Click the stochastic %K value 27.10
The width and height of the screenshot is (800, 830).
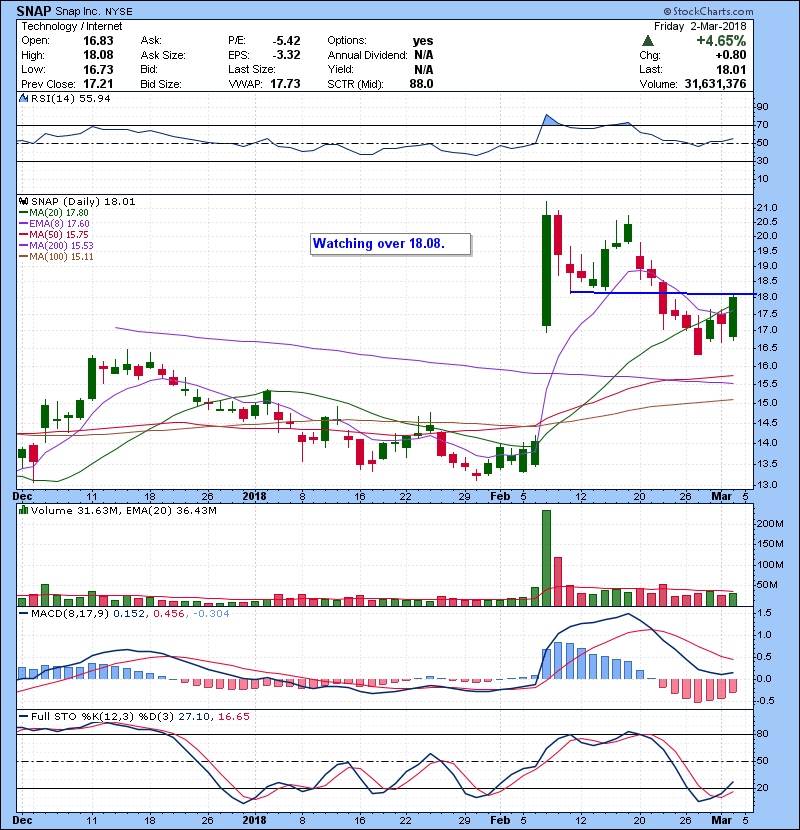pos(194,716)
